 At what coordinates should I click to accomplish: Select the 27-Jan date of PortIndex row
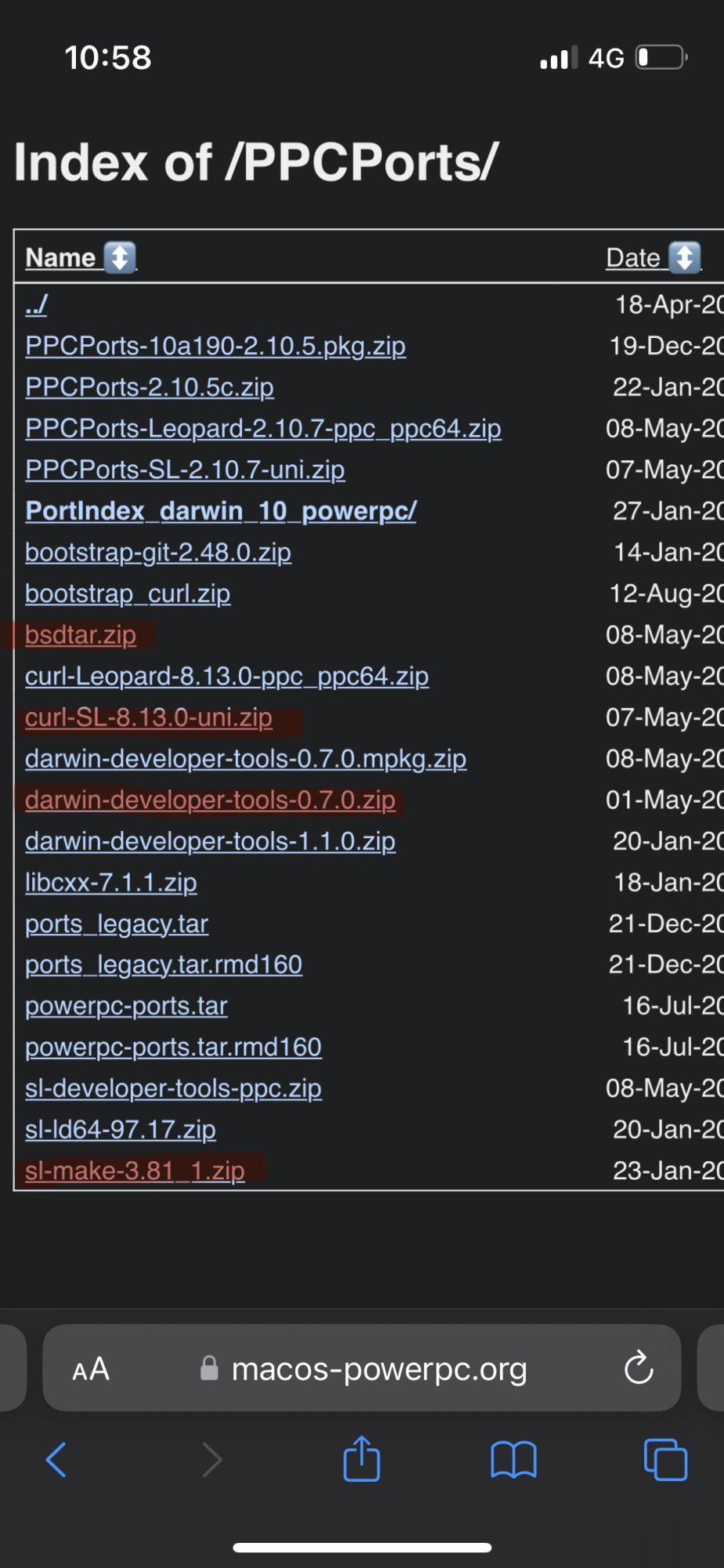[668, 511]
